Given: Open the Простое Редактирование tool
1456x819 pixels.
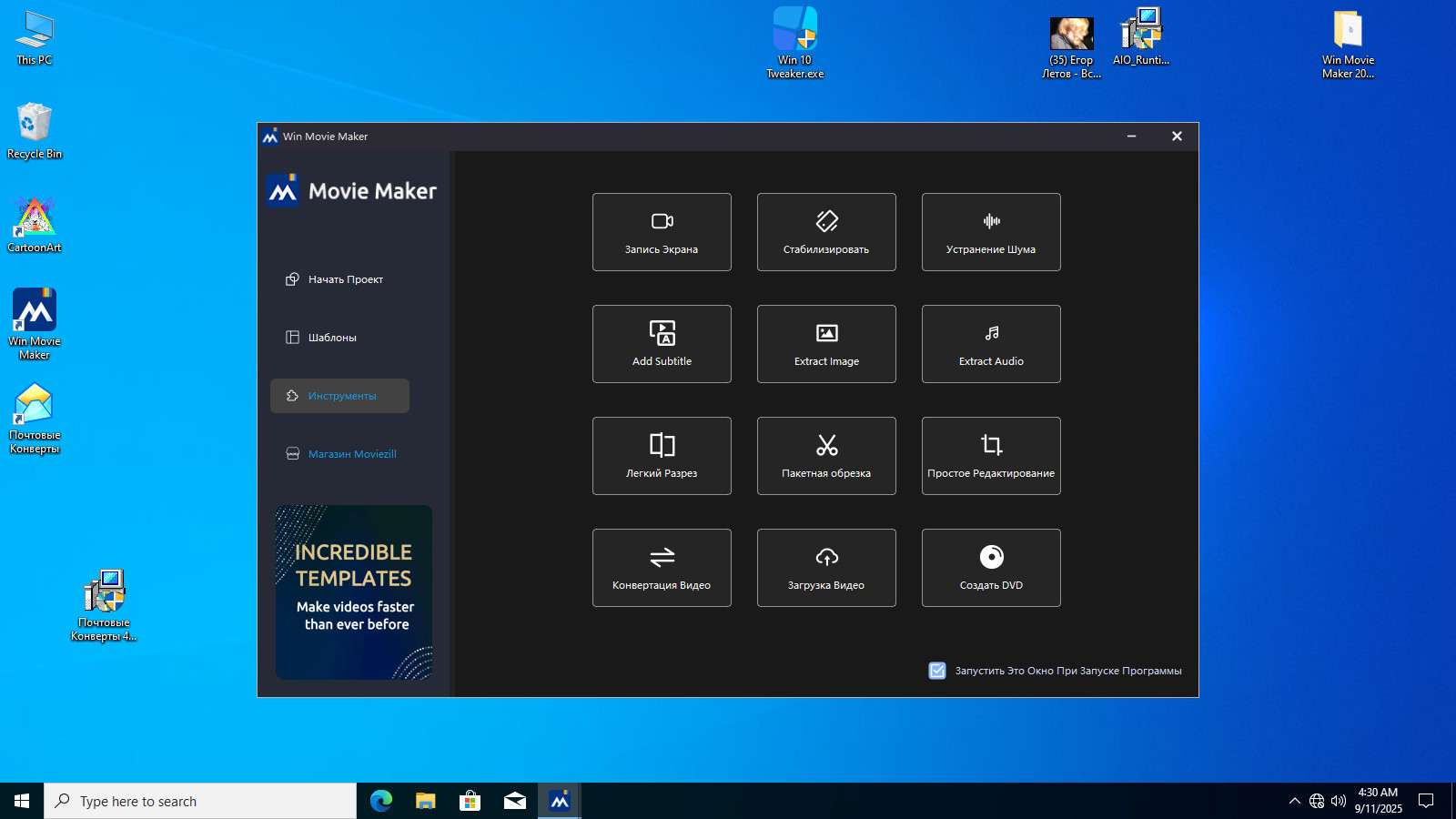Looking at the screenshot, I should coord(991,456).
